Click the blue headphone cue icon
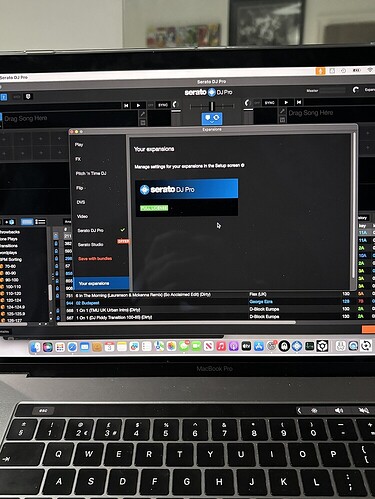This screenshot has width=375, height=499. [x=212, y=118]
